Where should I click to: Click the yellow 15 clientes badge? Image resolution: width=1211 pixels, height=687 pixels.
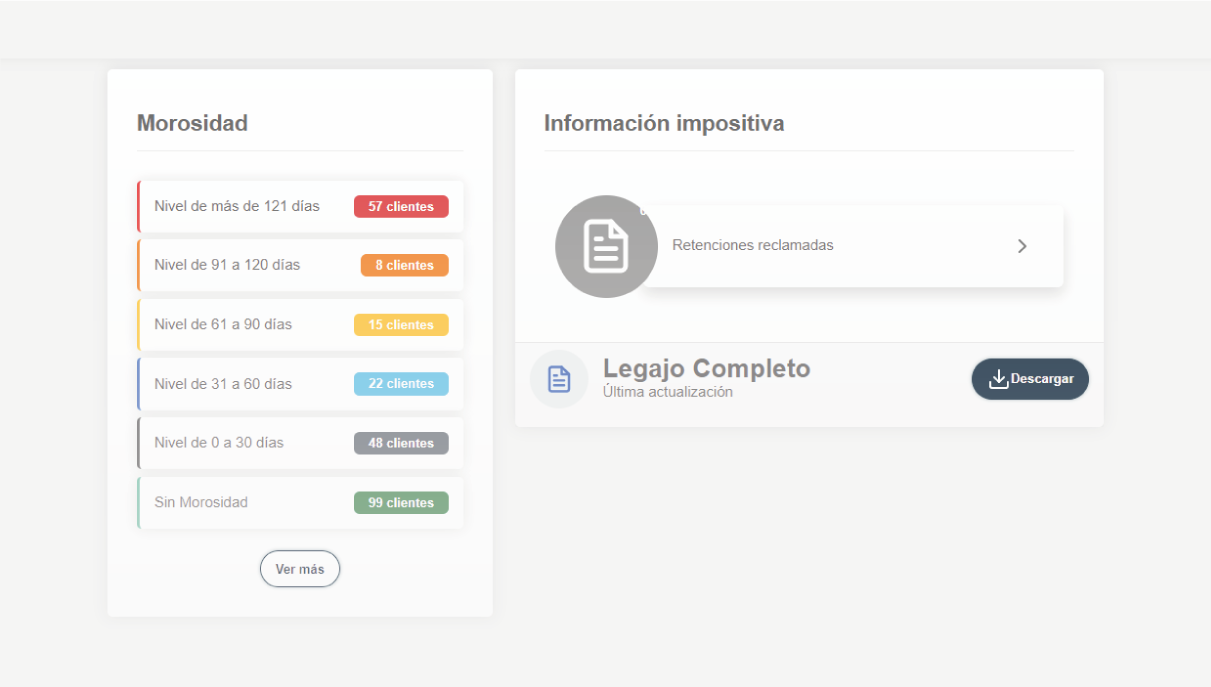tap(401, 325)
